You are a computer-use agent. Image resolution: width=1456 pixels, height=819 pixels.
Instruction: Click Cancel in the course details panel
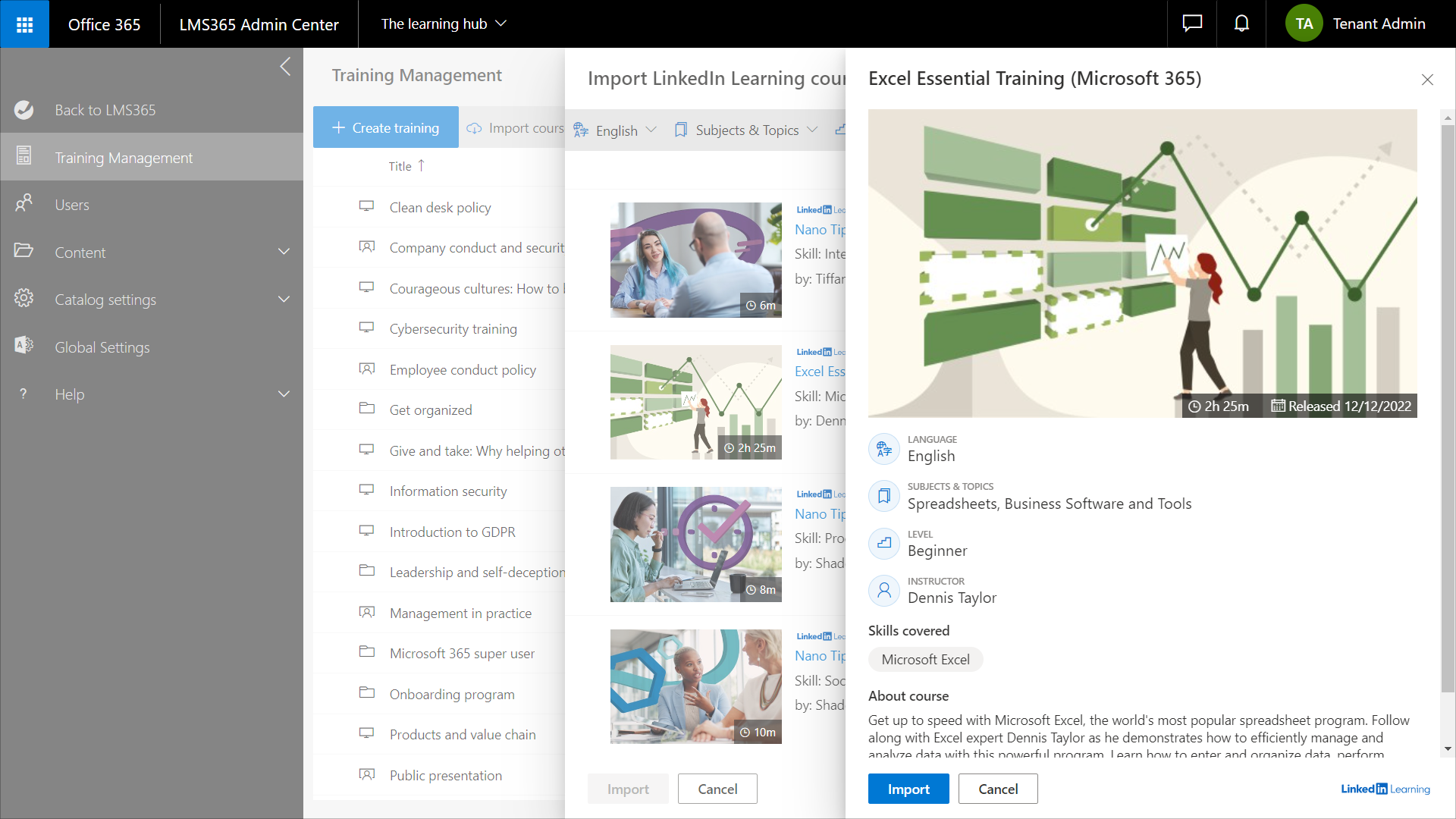(998, 789)
